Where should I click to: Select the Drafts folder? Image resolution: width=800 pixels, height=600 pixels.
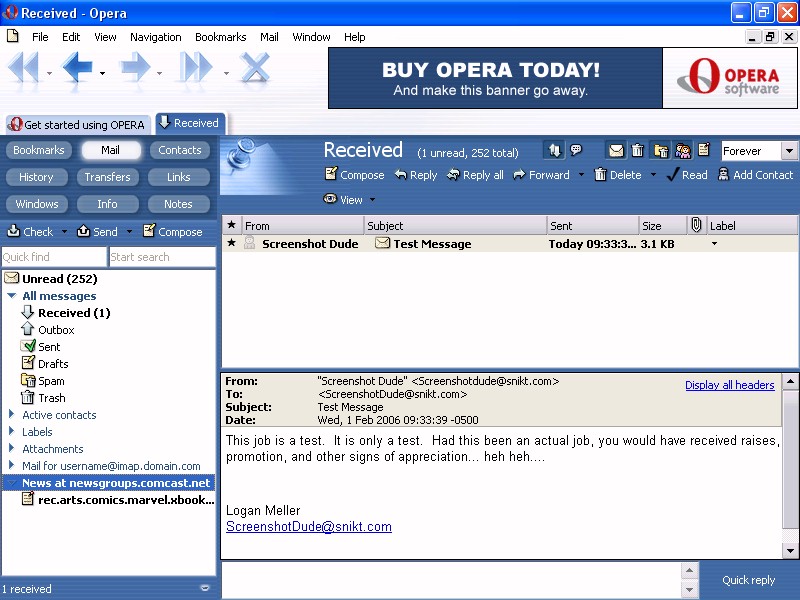[x=53, y=363]
